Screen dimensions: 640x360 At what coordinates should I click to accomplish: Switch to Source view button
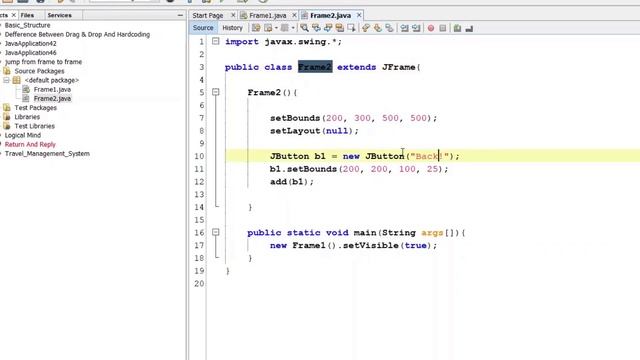pyautogui.click(x=203, y=28)
